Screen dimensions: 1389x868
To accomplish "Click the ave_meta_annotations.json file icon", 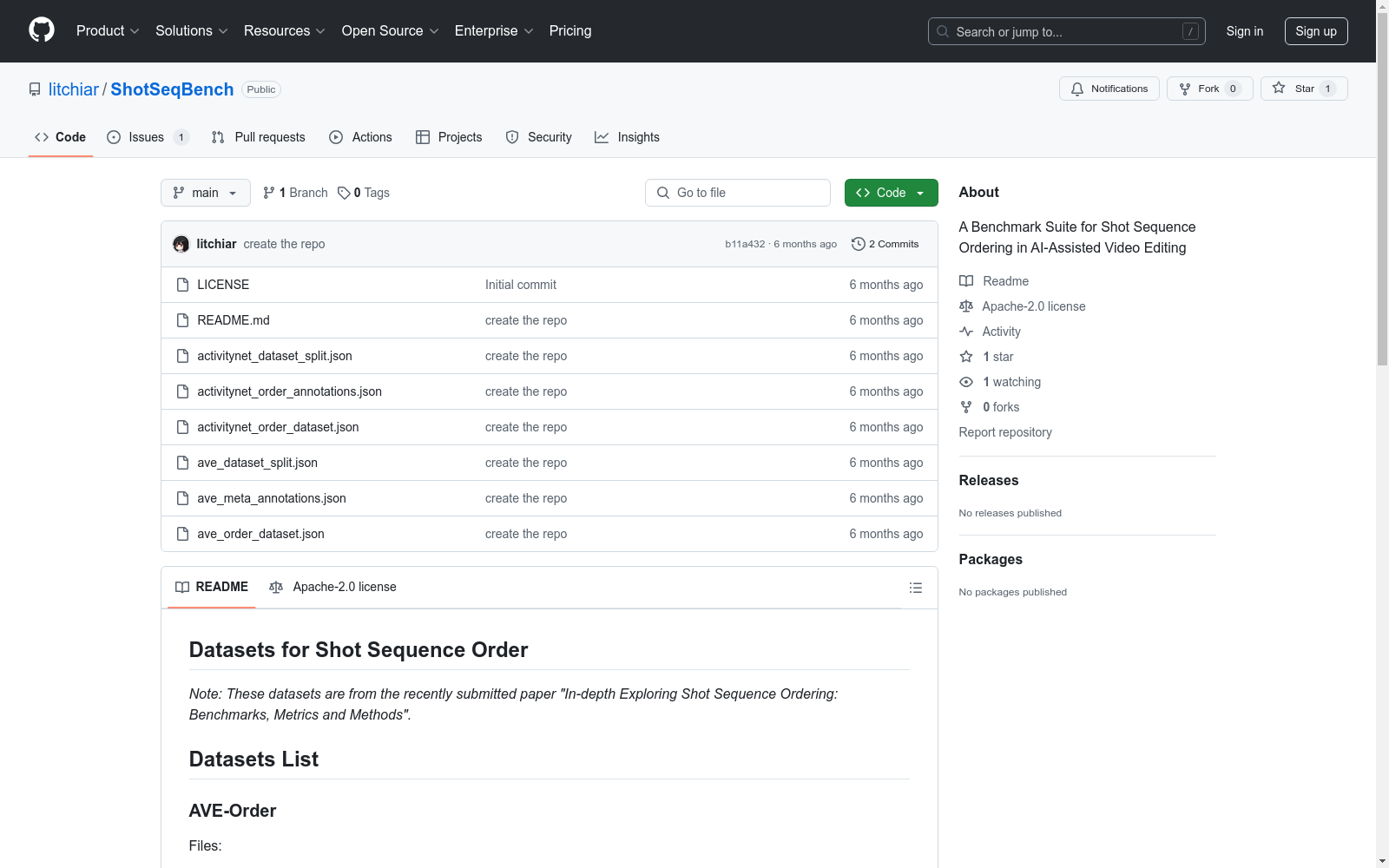I will (182, 498).
